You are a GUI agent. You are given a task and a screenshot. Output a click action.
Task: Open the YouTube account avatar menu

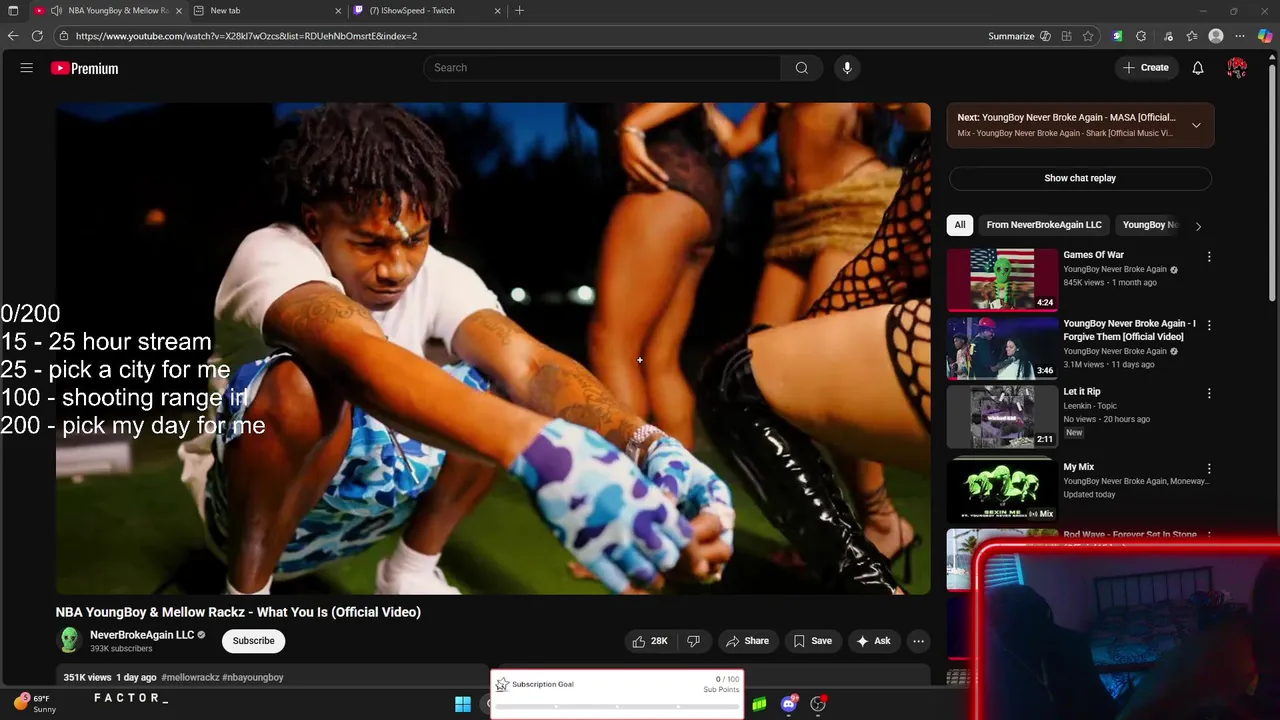click(1237, 68)
